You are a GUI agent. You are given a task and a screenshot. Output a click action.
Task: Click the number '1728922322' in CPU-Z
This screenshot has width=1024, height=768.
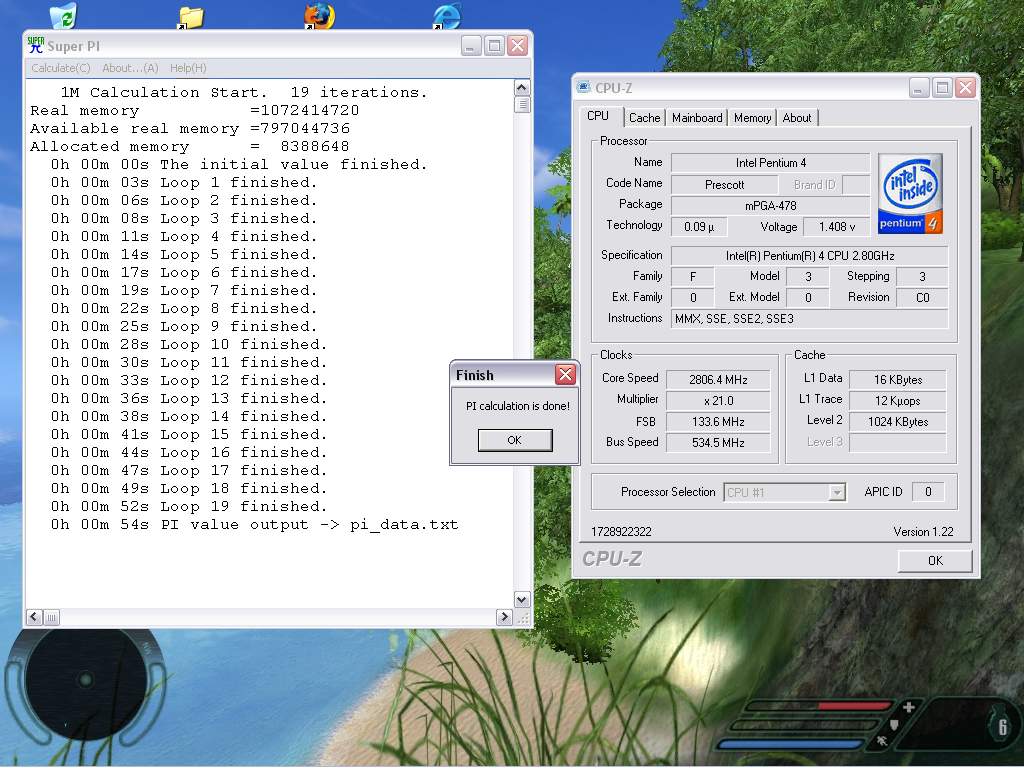(x=621, y=532)
